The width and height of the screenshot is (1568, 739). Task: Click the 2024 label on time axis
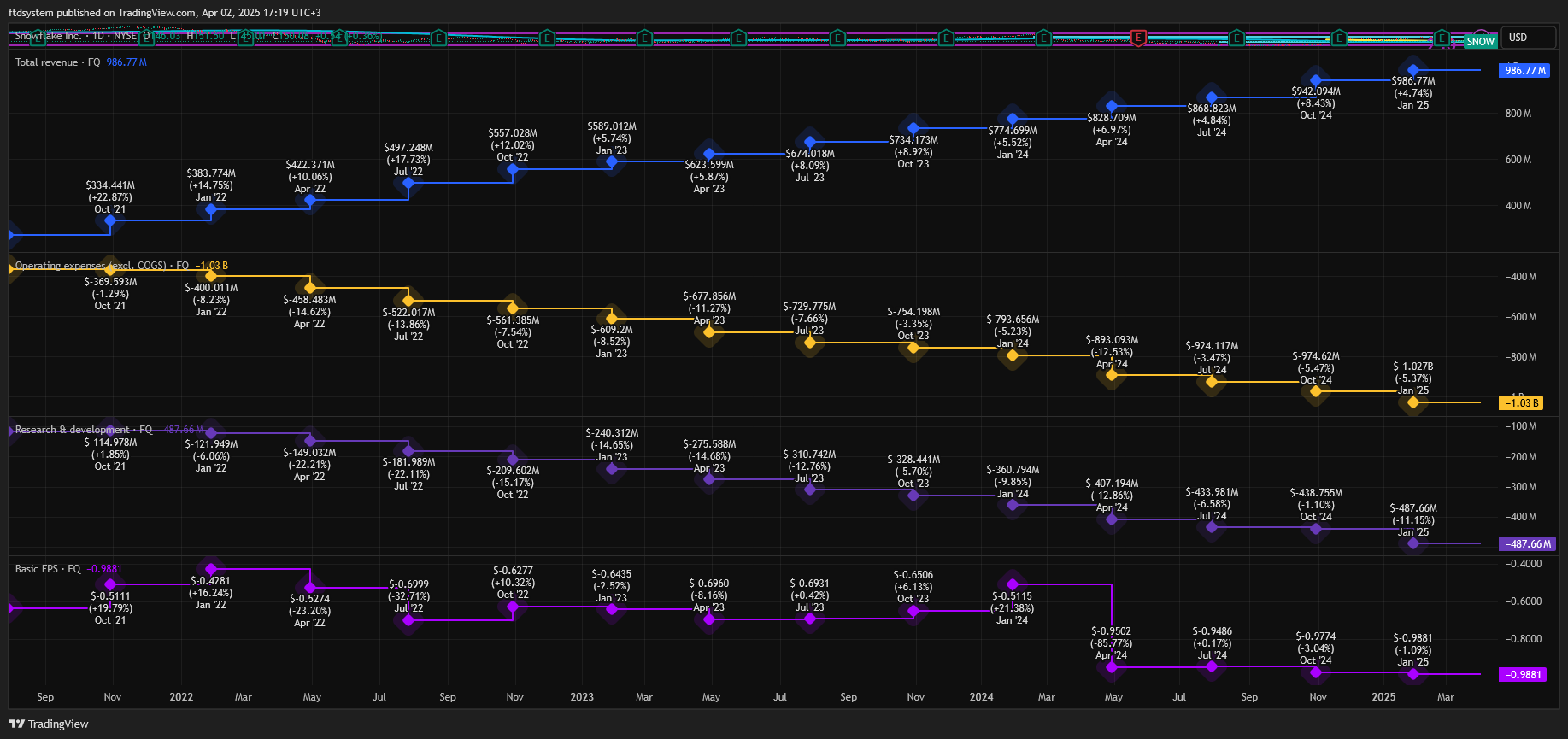(981, 697)
